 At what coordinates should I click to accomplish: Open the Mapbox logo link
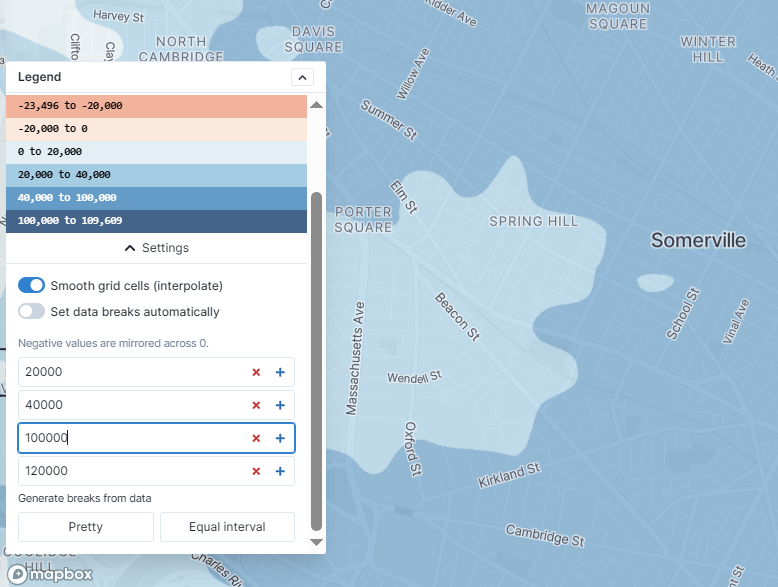click(x=50, y=575)
